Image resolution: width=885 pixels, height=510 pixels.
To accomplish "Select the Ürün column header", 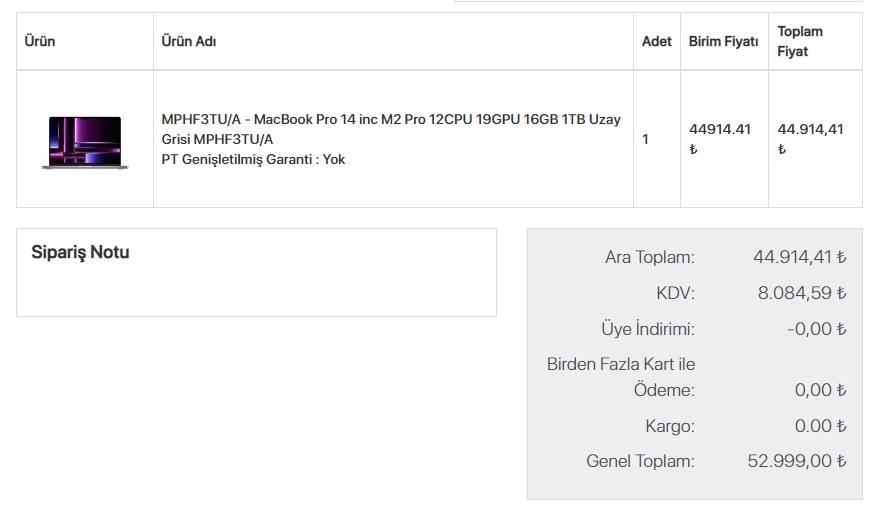I will tap(40, 42).
